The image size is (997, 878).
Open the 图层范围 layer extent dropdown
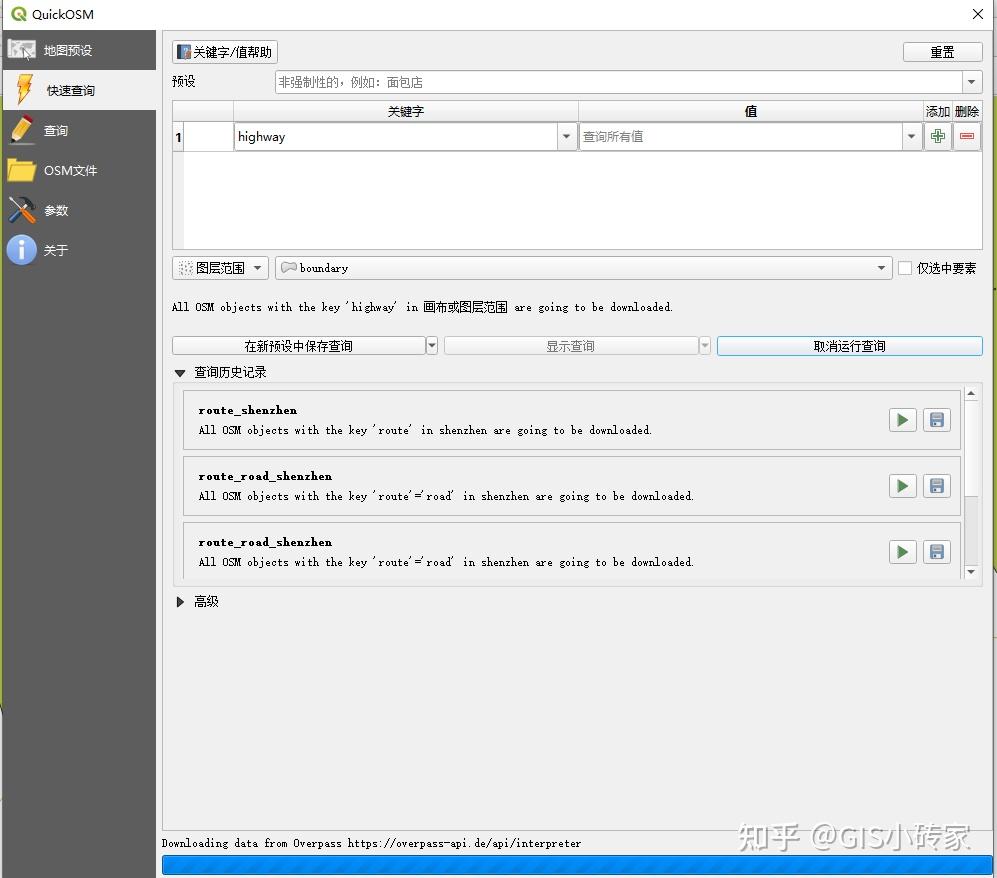tap(220, 268)
